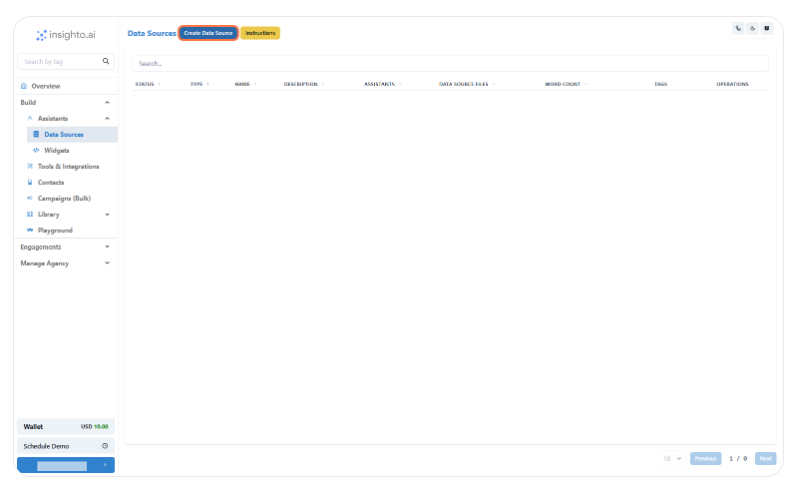This screenshot has height=496, width=789.
Task: Click the Schedule Demo button
Action: pyautogui.click(x=66, y=446)
